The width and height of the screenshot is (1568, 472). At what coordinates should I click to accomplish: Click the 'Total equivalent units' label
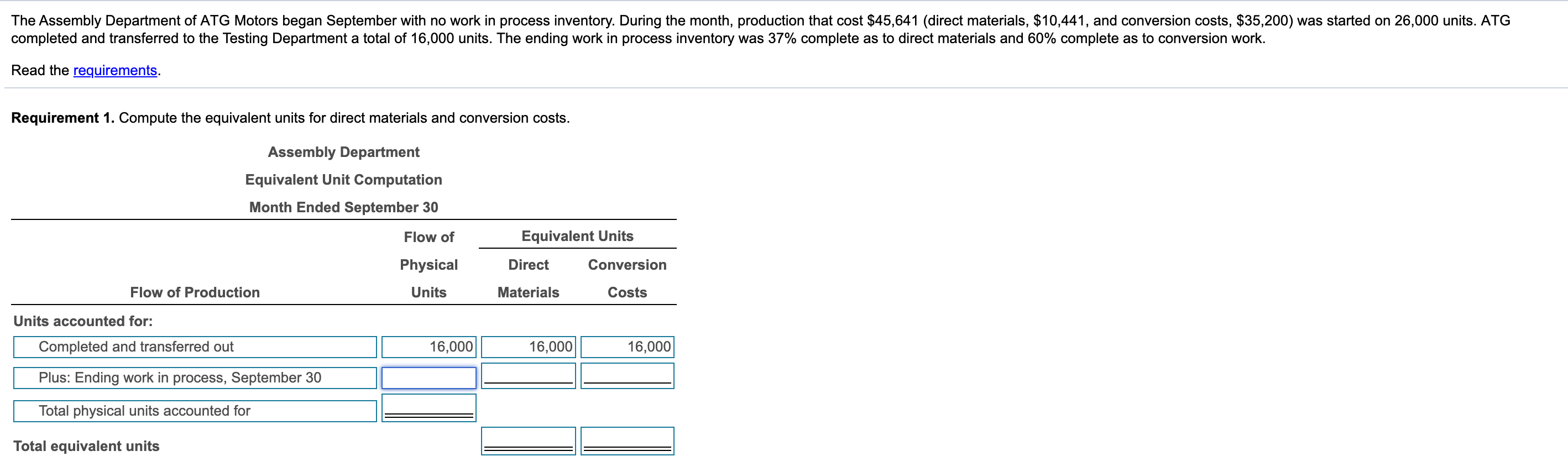pos(86,447)
